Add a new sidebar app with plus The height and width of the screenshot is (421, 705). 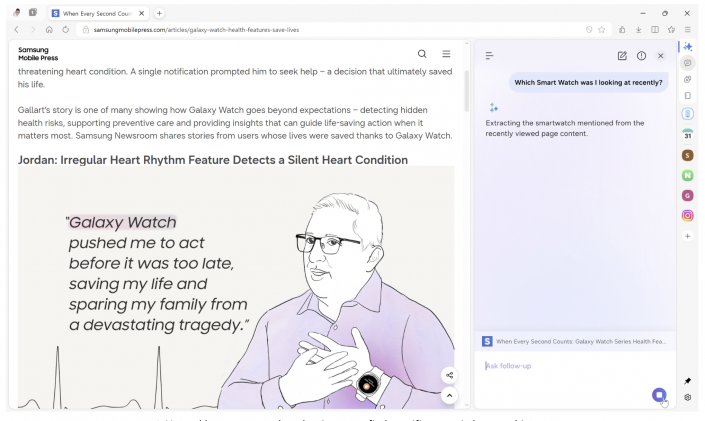coord(687,236)
